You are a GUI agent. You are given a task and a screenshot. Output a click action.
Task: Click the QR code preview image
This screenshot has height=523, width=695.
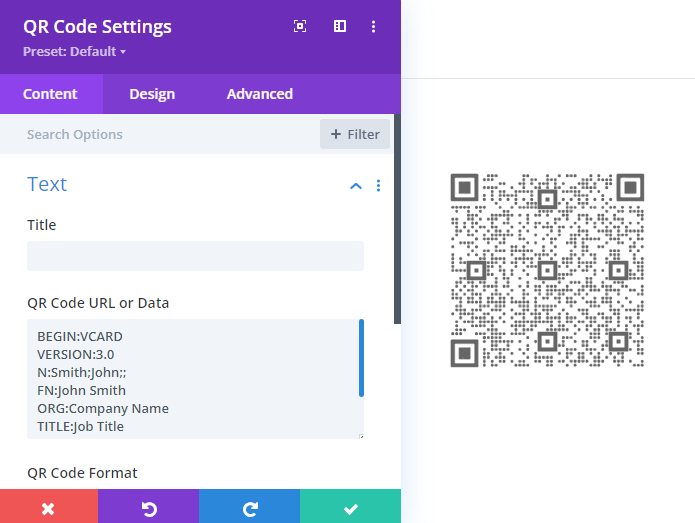[x=547, y=270]
